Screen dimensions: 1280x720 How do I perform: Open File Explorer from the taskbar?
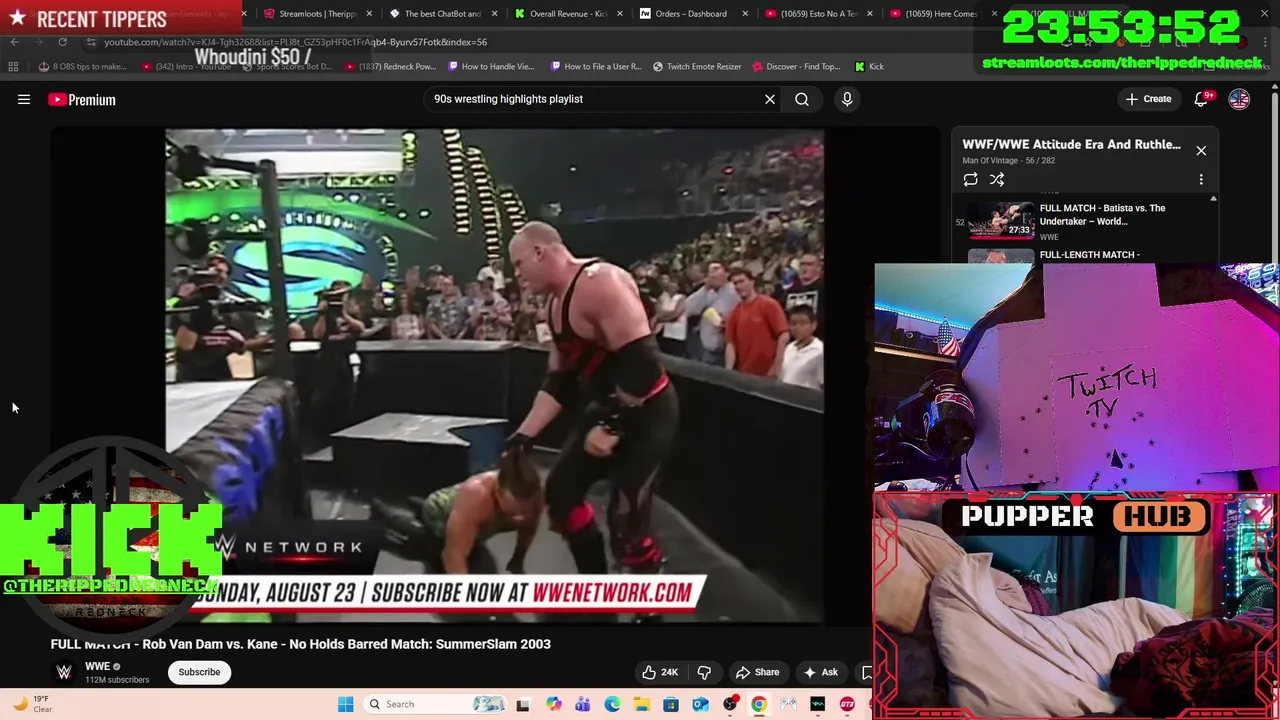641,704
